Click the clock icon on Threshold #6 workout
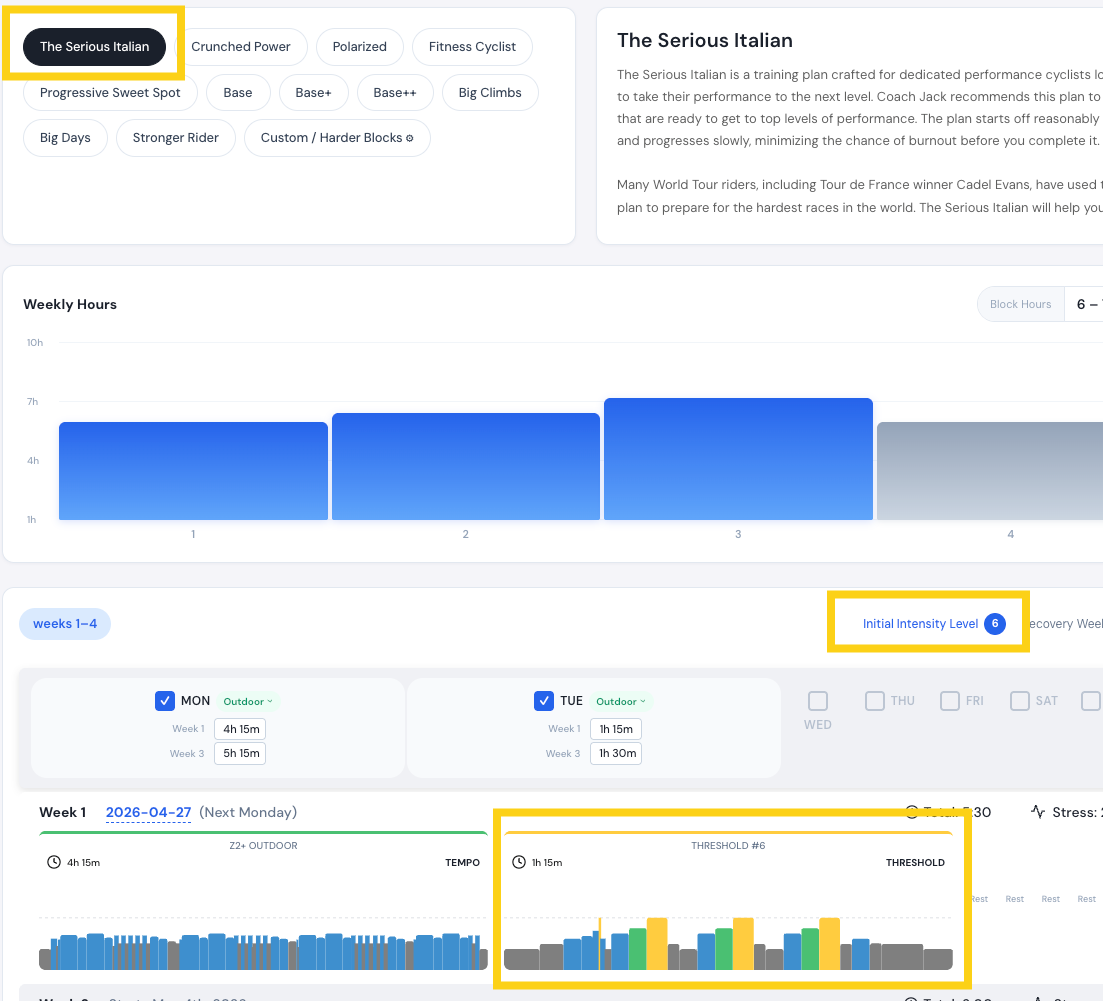Screen dimensions: 1103x1001 tap(518, 862)
